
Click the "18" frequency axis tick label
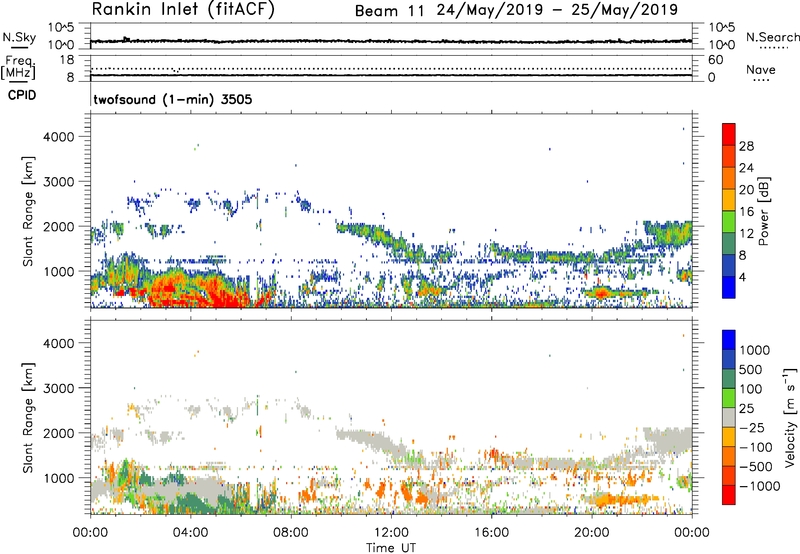click(x=67, y=60)
